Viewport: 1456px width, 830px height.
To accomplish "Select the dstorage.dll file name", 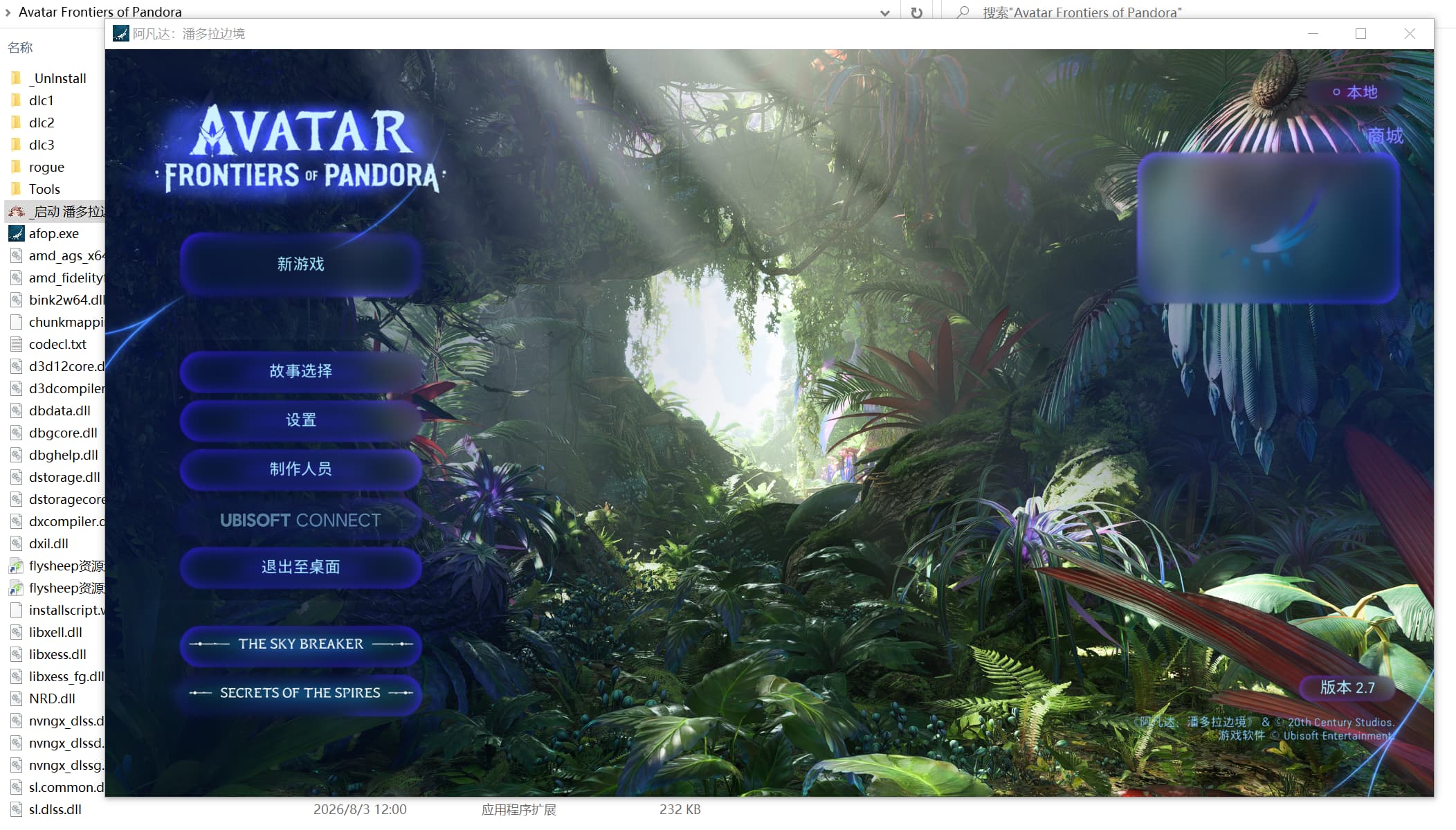I will pos(64,477).
